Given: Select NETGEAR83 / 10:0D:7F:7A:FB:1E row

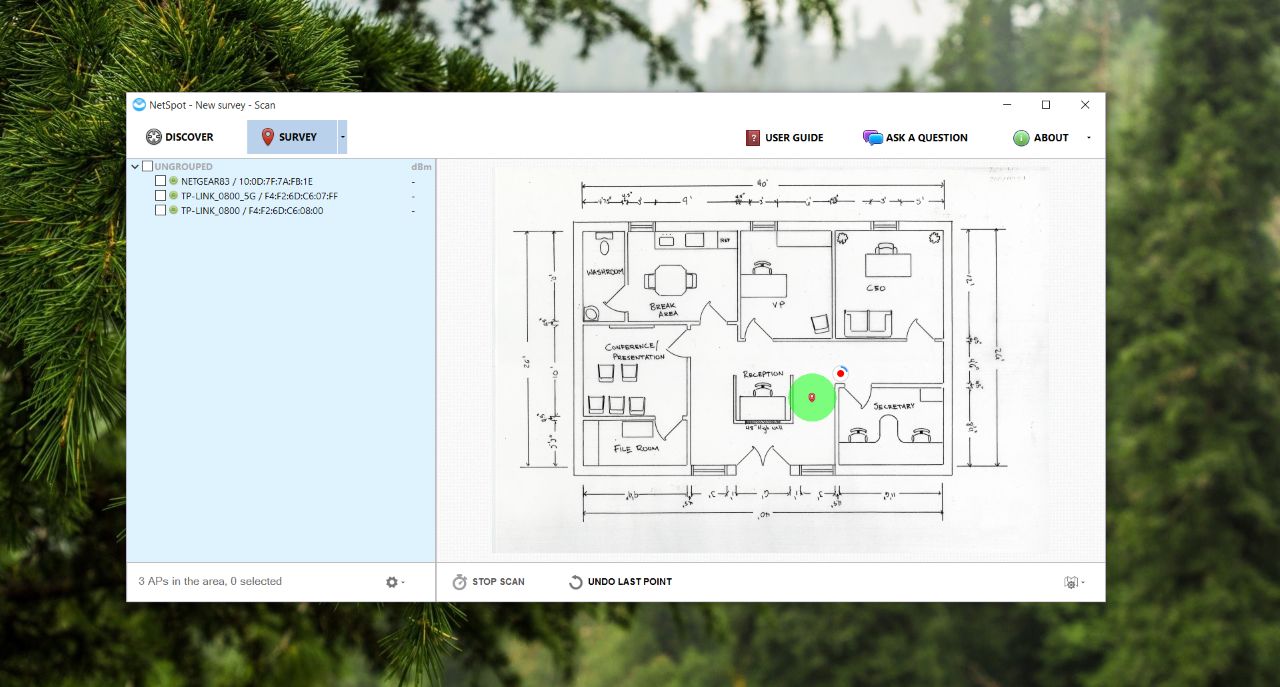Looking at the screenshot, I should pos(281,181).
